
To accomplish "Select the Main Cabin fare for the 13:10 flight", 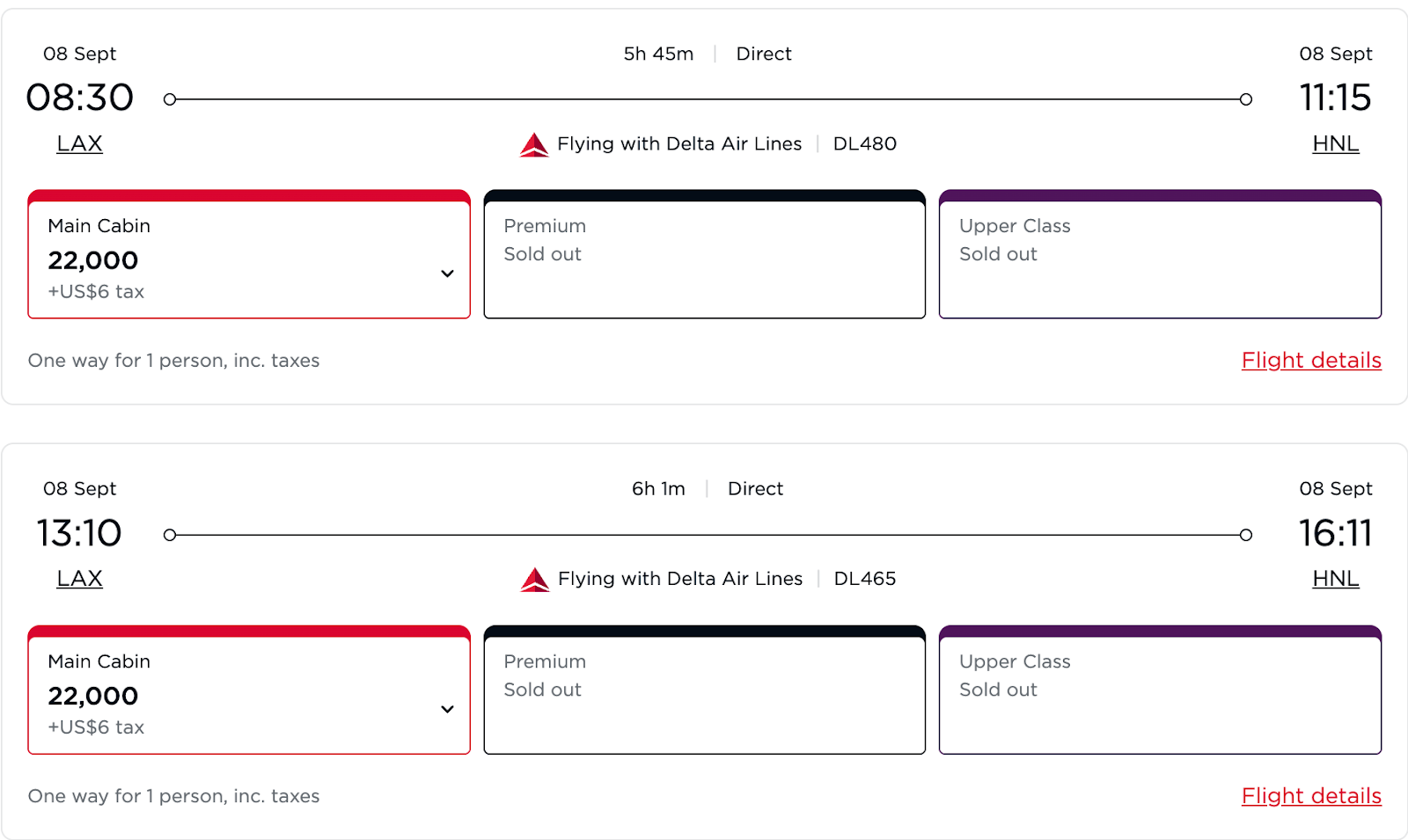I will pyautogui.click(x=249, y=690).
